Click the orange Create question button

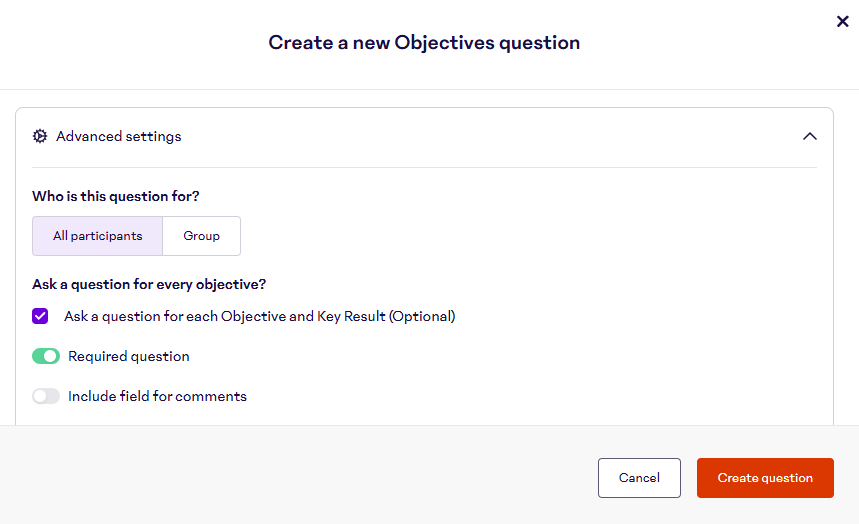765,478
